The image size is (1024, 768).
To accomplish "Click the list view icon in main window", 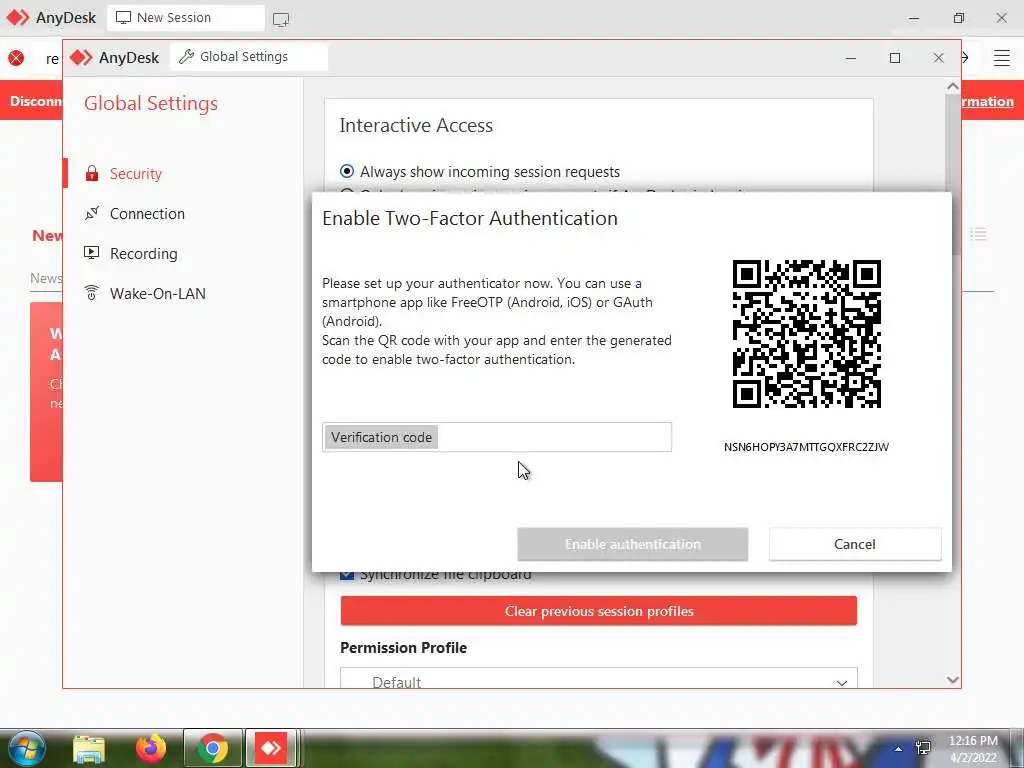I will point(978,234).
